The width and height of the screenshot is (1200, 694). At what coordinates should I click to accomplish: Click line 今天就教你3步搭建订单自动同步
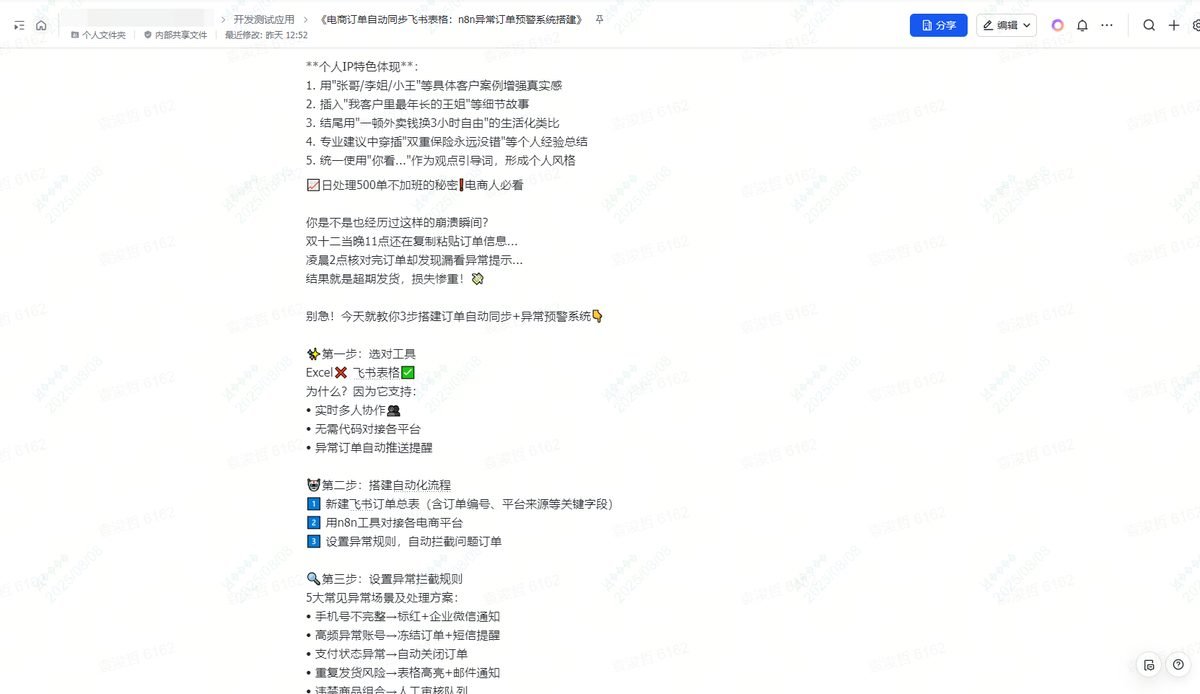[454, 316]
